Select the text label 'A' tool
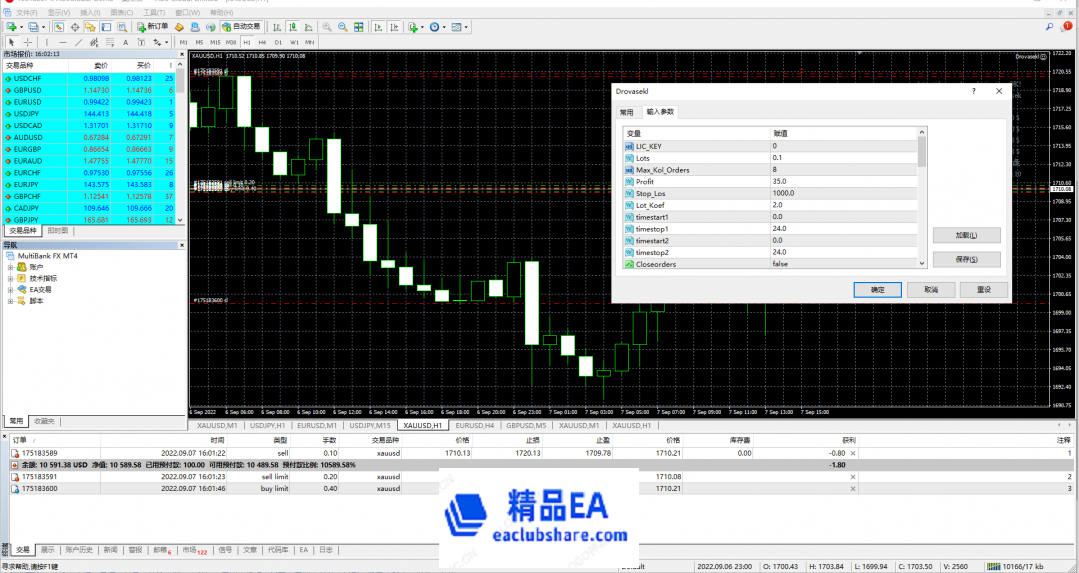The height and width of the screenshot is (573, 1079). click(125, 43)
